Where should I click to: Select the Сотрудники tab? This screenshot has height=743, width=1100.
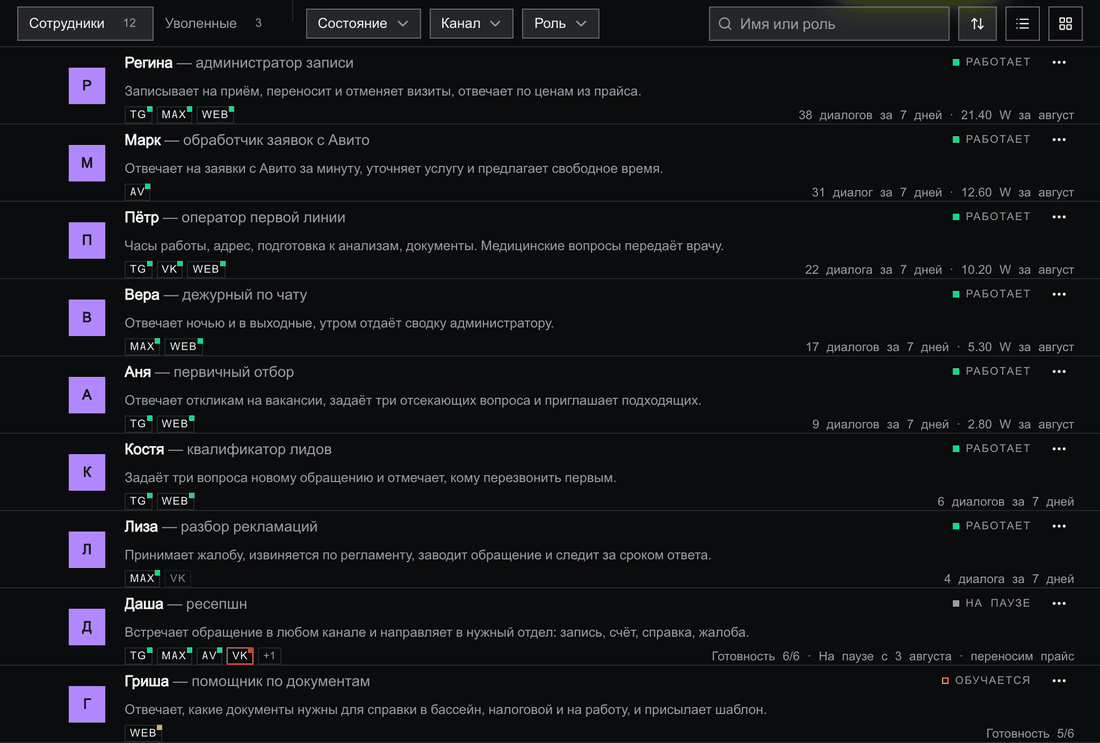[85, 24]
